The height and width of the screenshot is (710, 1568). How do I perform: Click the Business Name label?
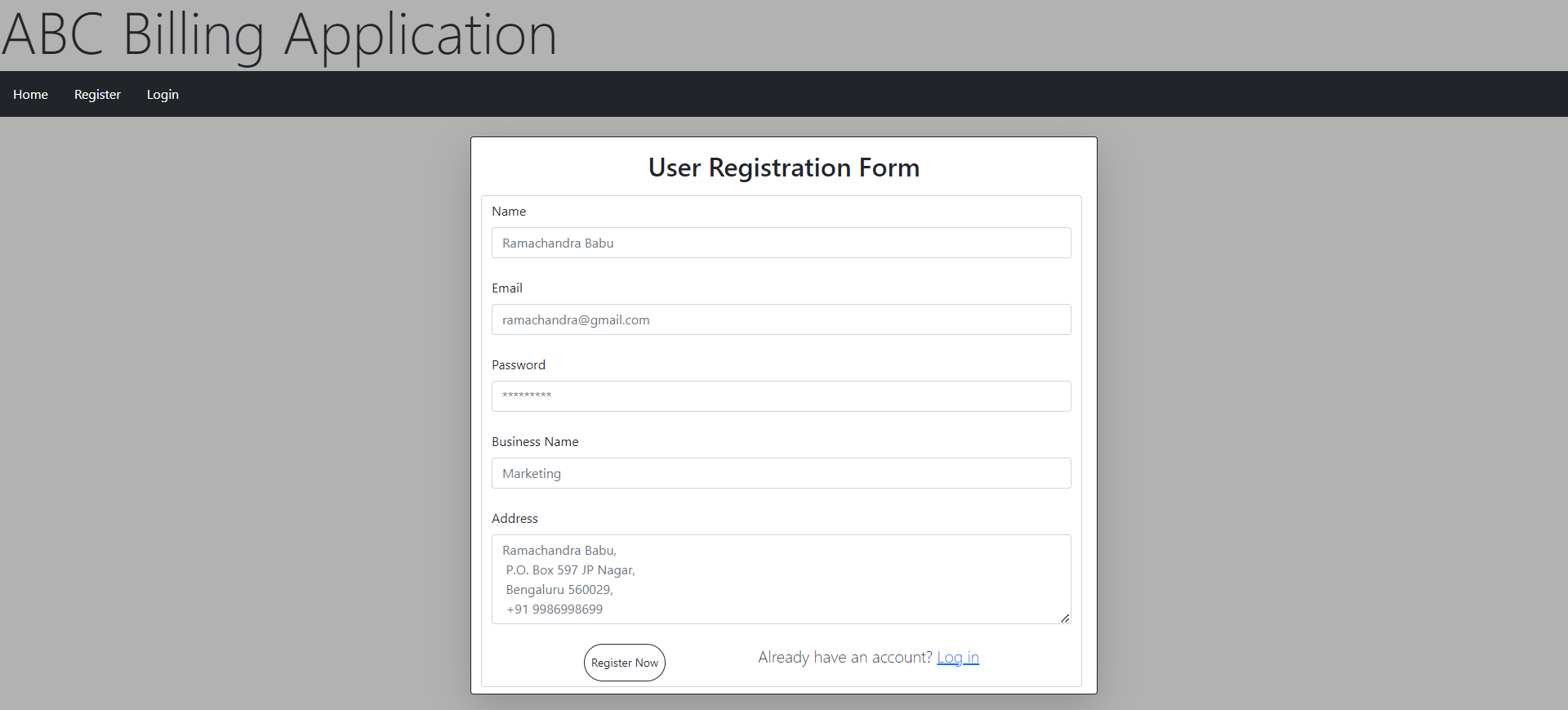click(535, 441)
